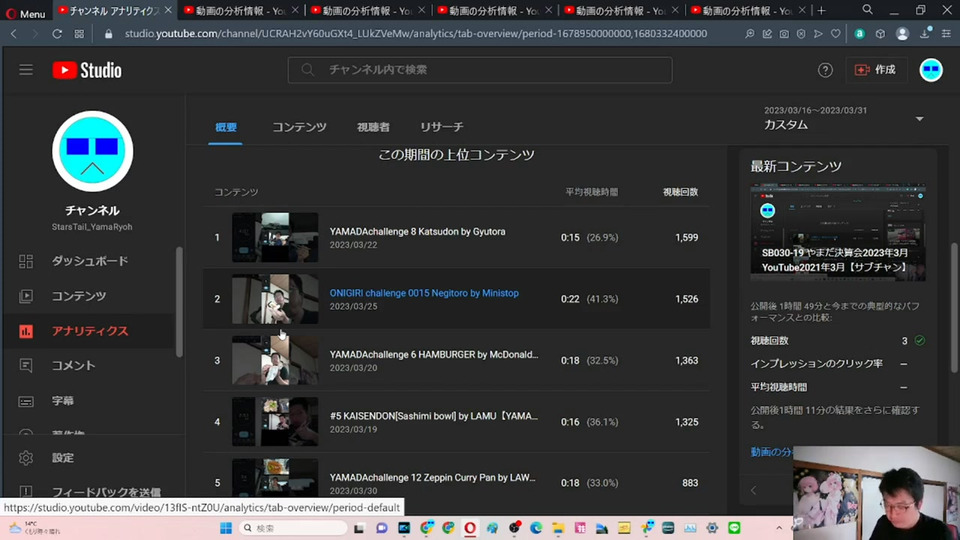
Task: Open YAMADAchallenge 6 HAMBURGER by McDonald video
Action: pyautogui.click(x=433, y=354)
